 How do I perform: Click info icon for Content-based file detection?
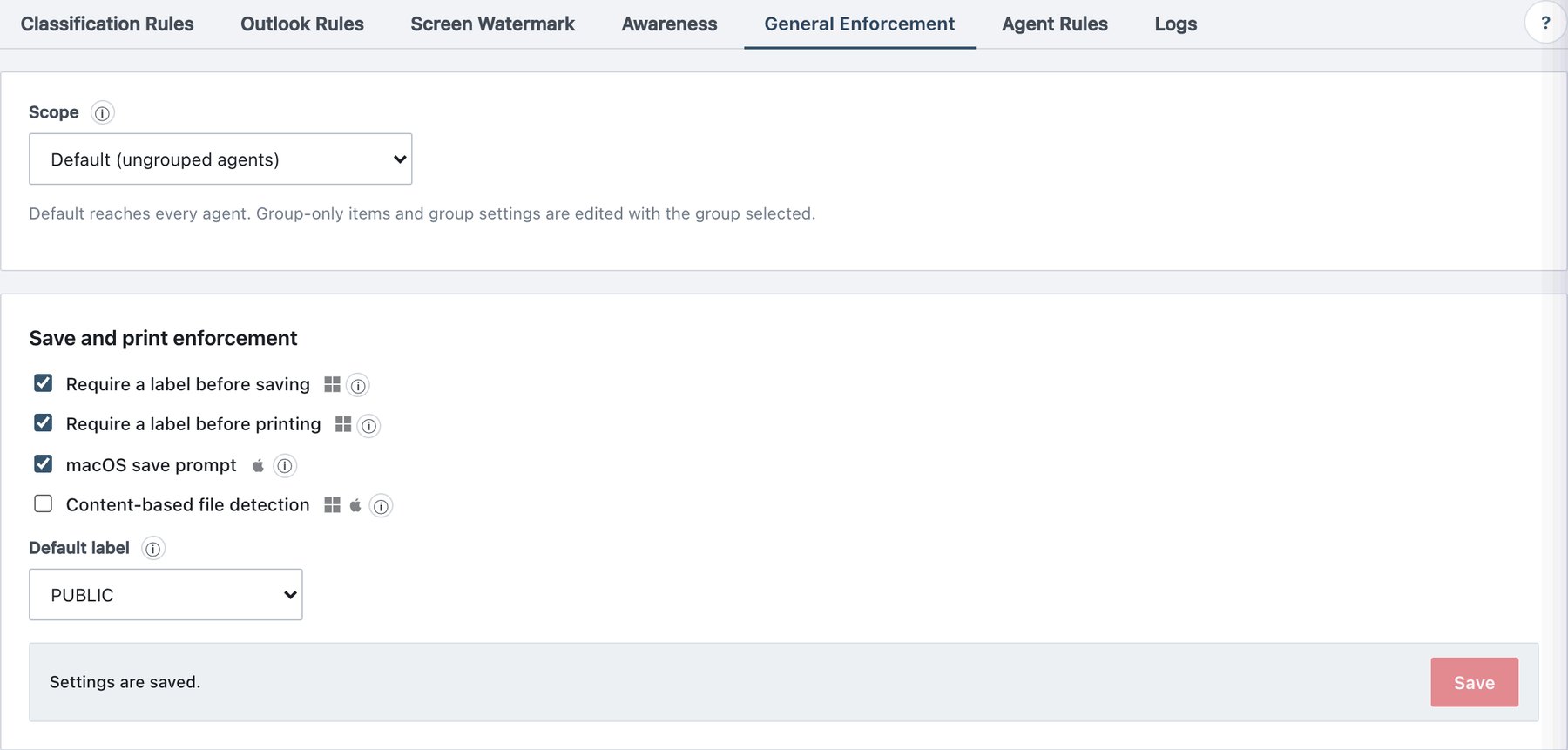(382, 506)
